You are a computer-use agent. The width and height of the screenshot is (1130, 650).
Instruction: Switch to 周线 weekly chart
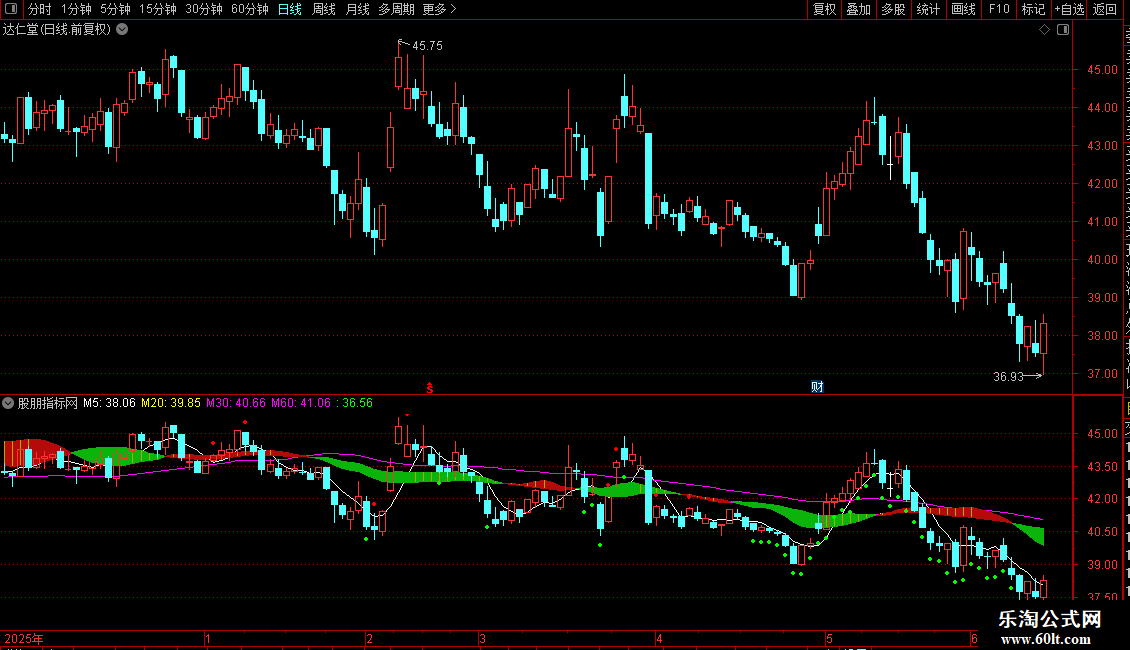coord(324,9)
